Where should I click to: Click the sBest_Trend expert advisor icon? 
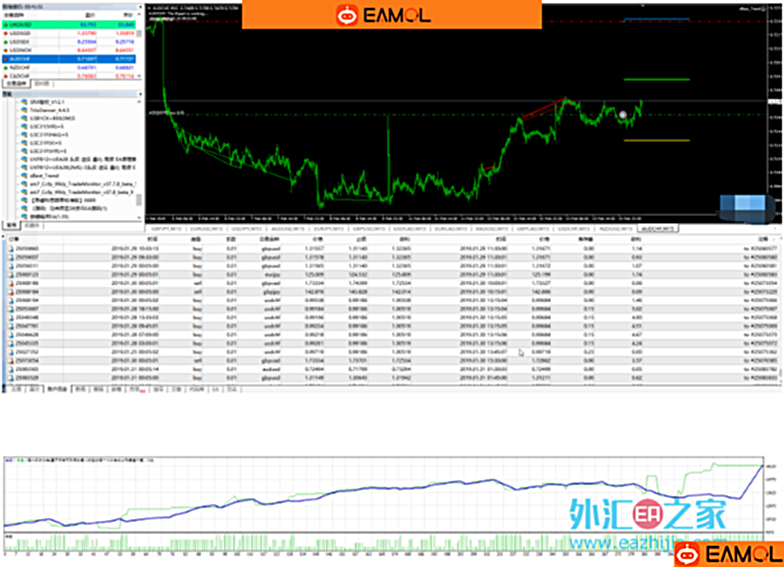[x=24, y=176]
